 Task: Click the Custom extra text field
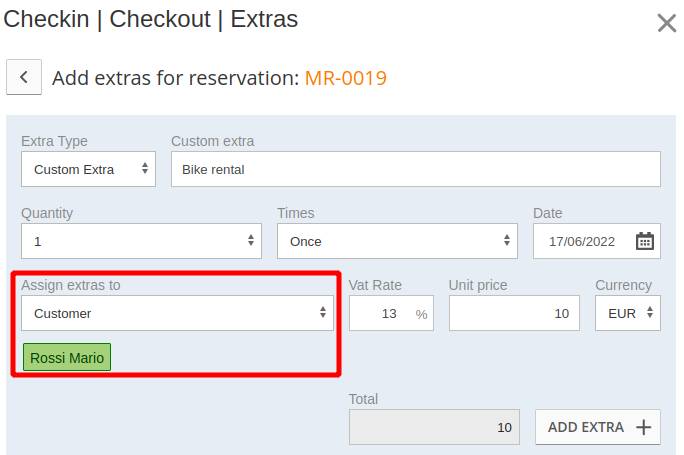415,169
